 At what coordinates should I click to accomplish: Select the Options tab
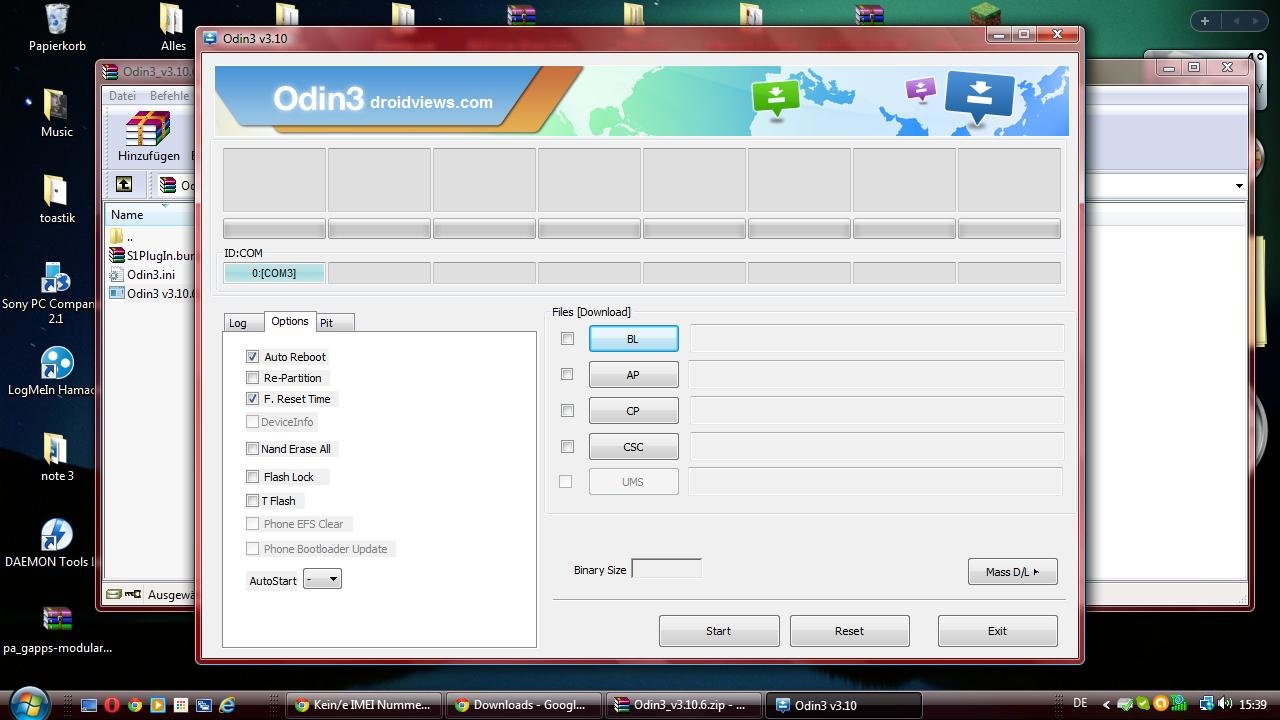[290, 321]
